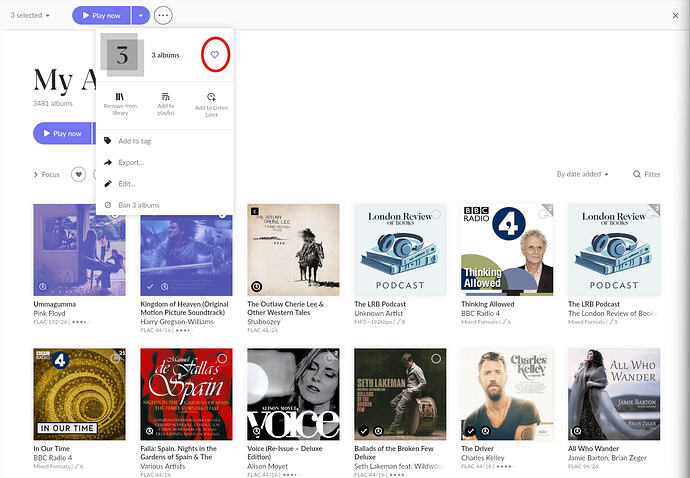This screenshot has height=478, width=690.
Task: Deselect The Driver album checkmark
Action: [470, 431]
